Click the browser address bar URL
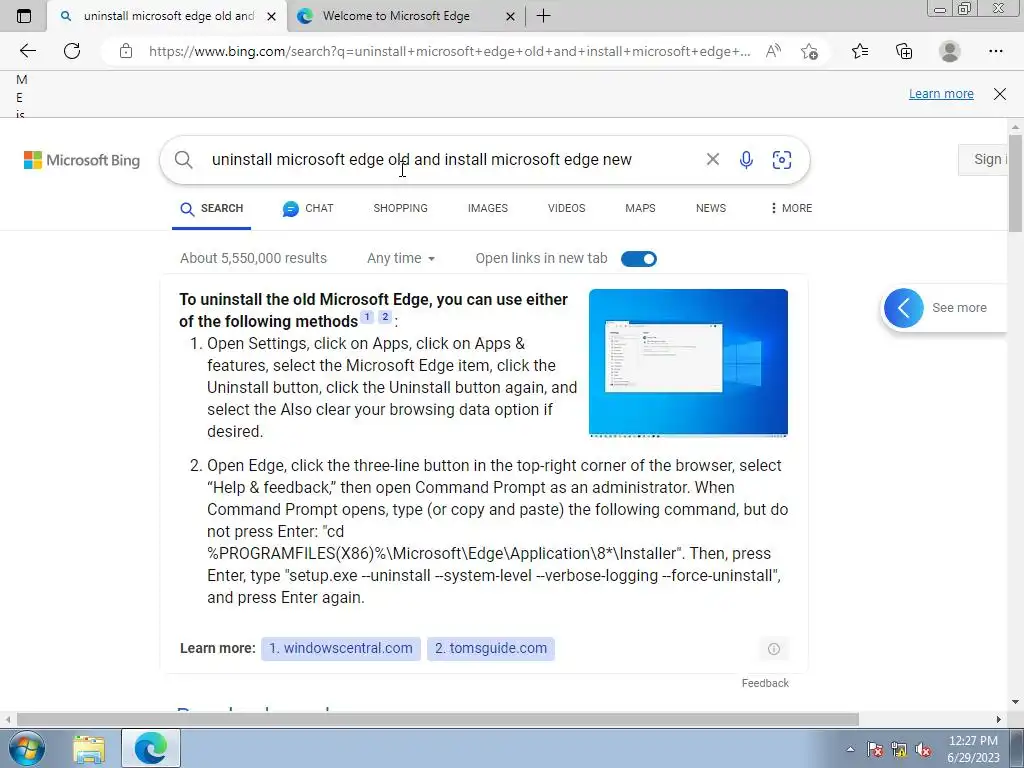The width and height of the screenshot is (1024, 768). pos(449,51)
